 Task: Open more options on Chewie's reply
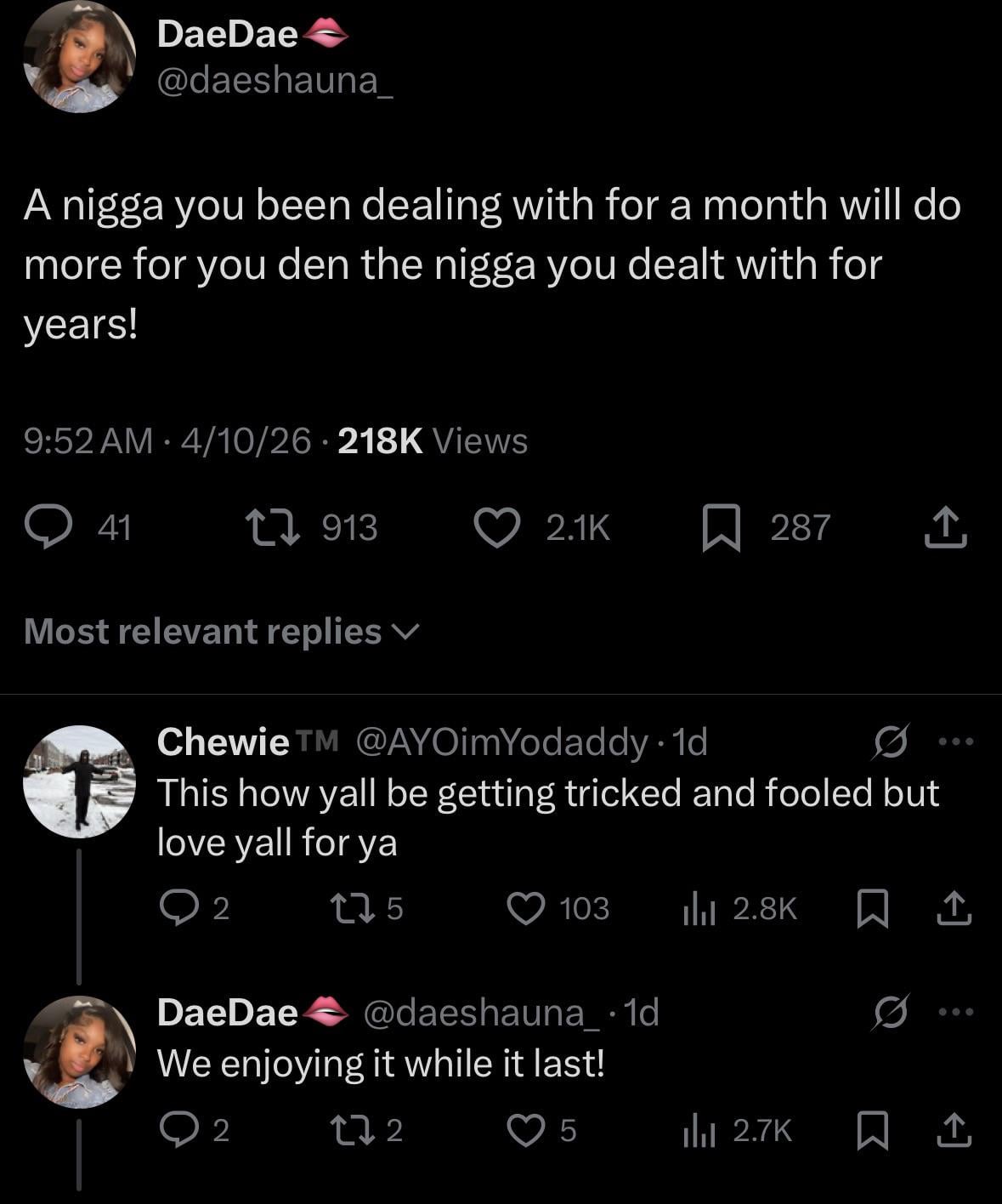(954, 742)
